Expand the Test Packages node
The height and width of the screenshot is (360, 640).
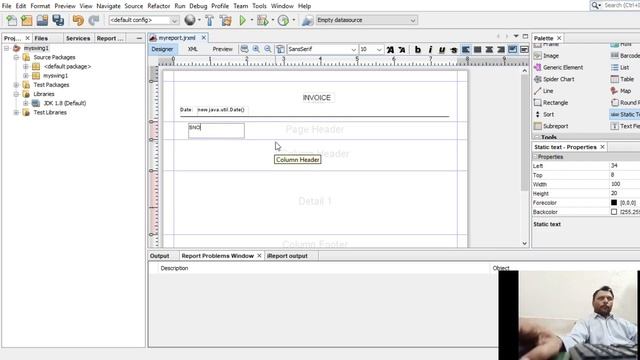(x=16, y=85)
